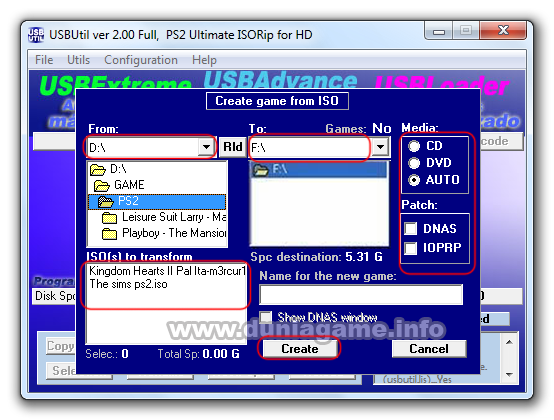Click the Create button

pos(300,349)
